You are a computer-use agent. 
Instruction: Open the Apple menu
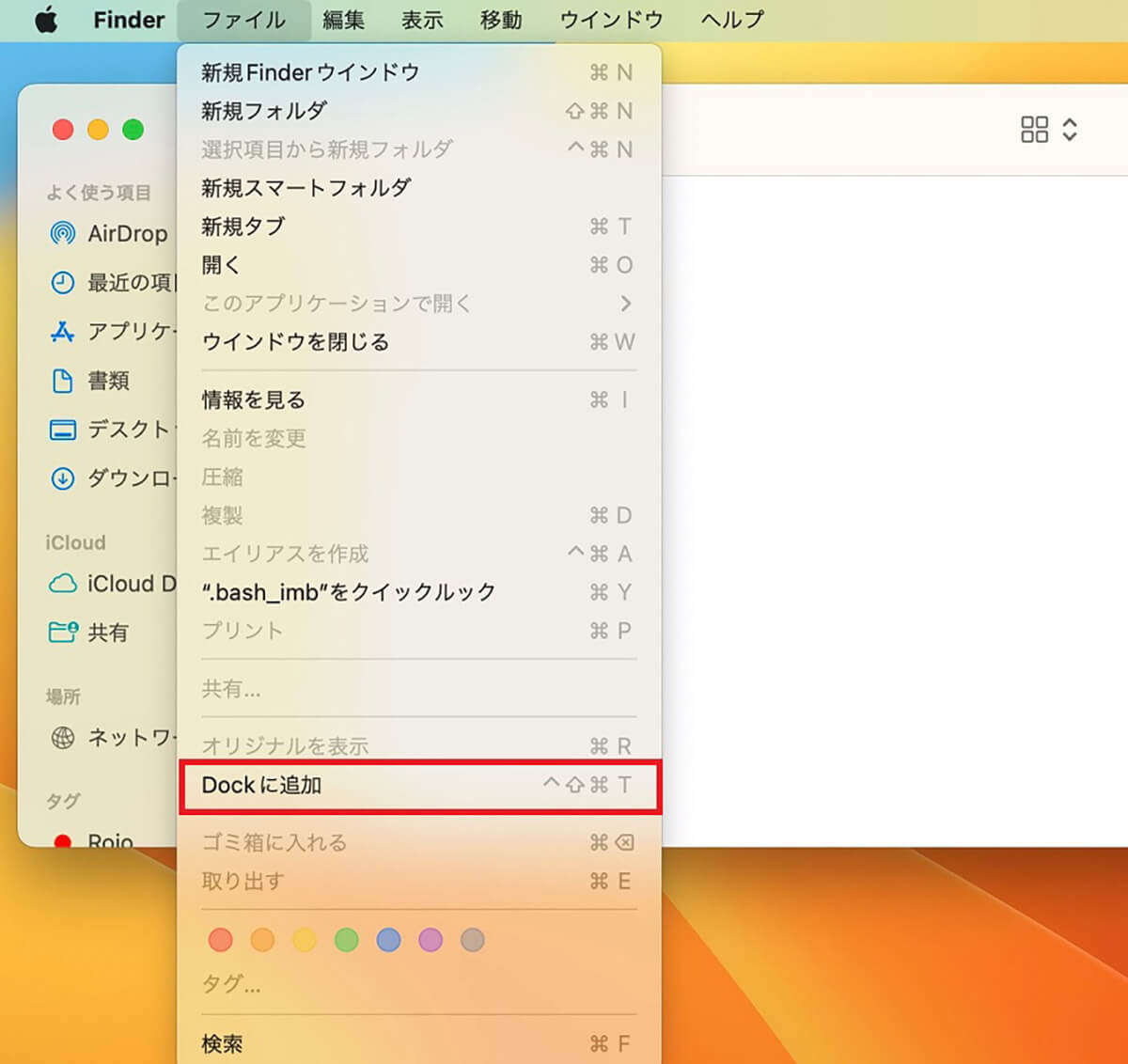(46, 20)
